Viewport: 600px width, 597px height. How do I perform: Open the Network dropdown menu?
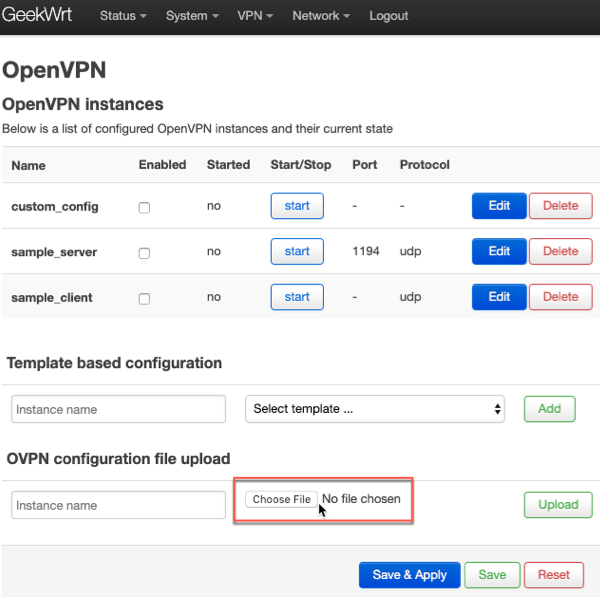pyautogui.click(x=321, y=16)
